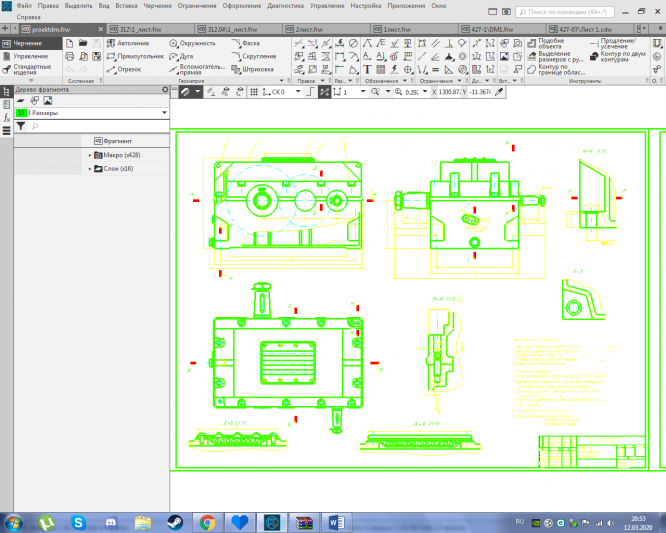666x533 pixels.
Task: Open the Размеры layer dropdown
Action: [163, 114]
